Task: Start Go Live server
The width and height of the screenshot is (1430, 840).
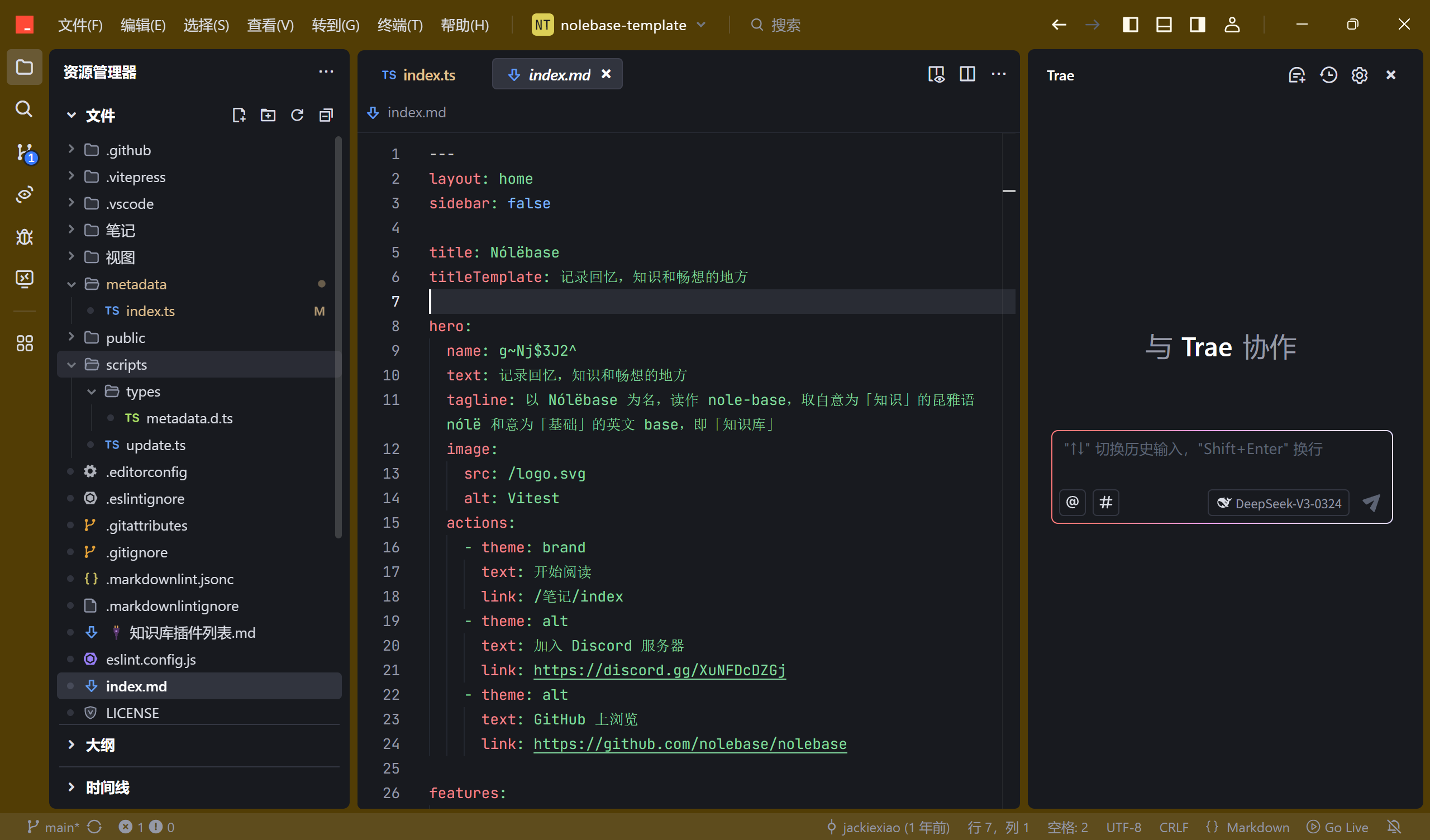Action: click(x=1337, y=827)
